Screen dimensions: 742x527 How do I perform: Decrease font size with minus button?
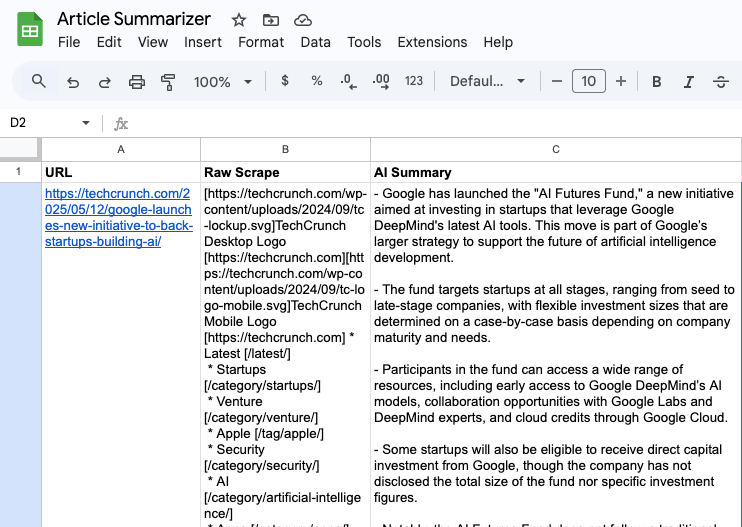(x=556, y=81)
